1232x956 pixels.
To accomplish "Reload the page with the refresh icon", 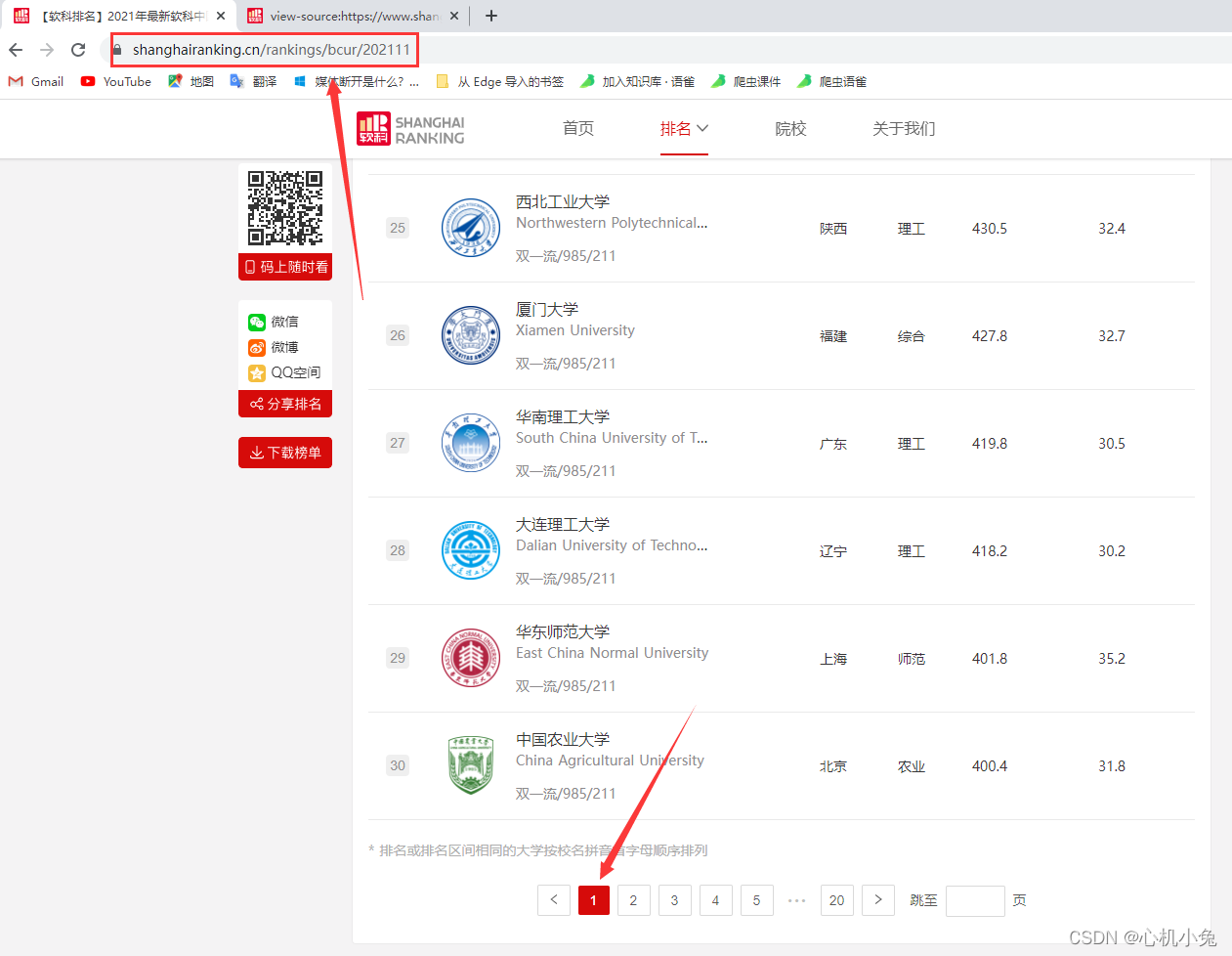I will 78,50.
